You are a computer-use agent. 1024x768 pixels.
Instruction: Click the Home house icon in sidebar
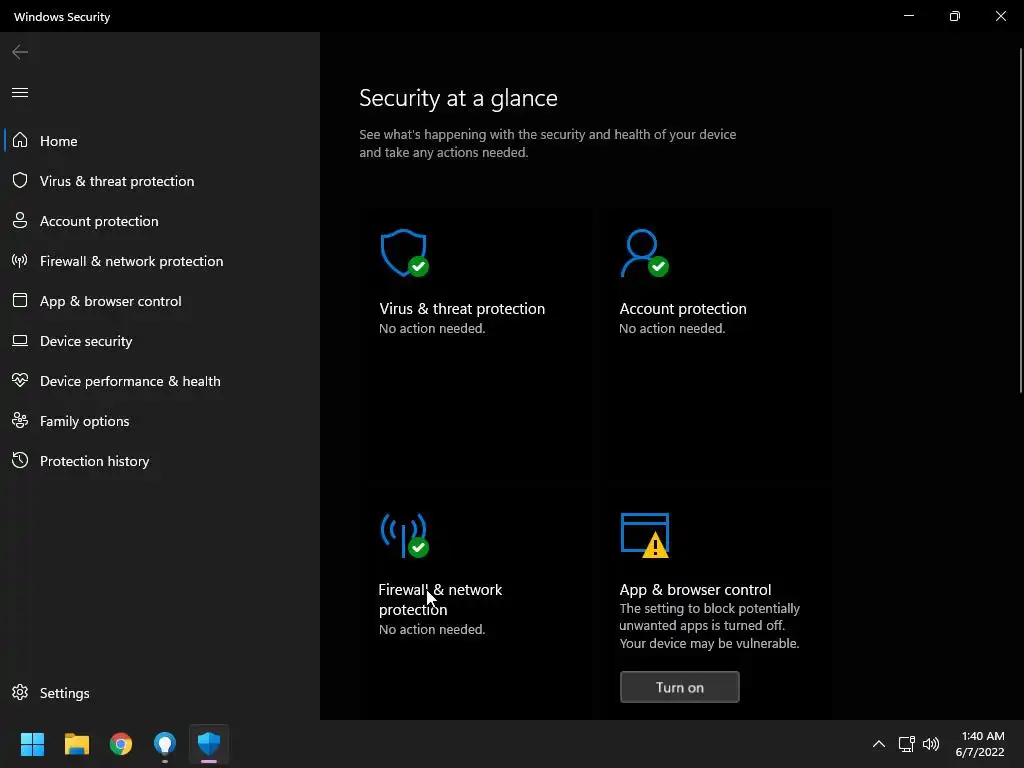coord(20,140)
